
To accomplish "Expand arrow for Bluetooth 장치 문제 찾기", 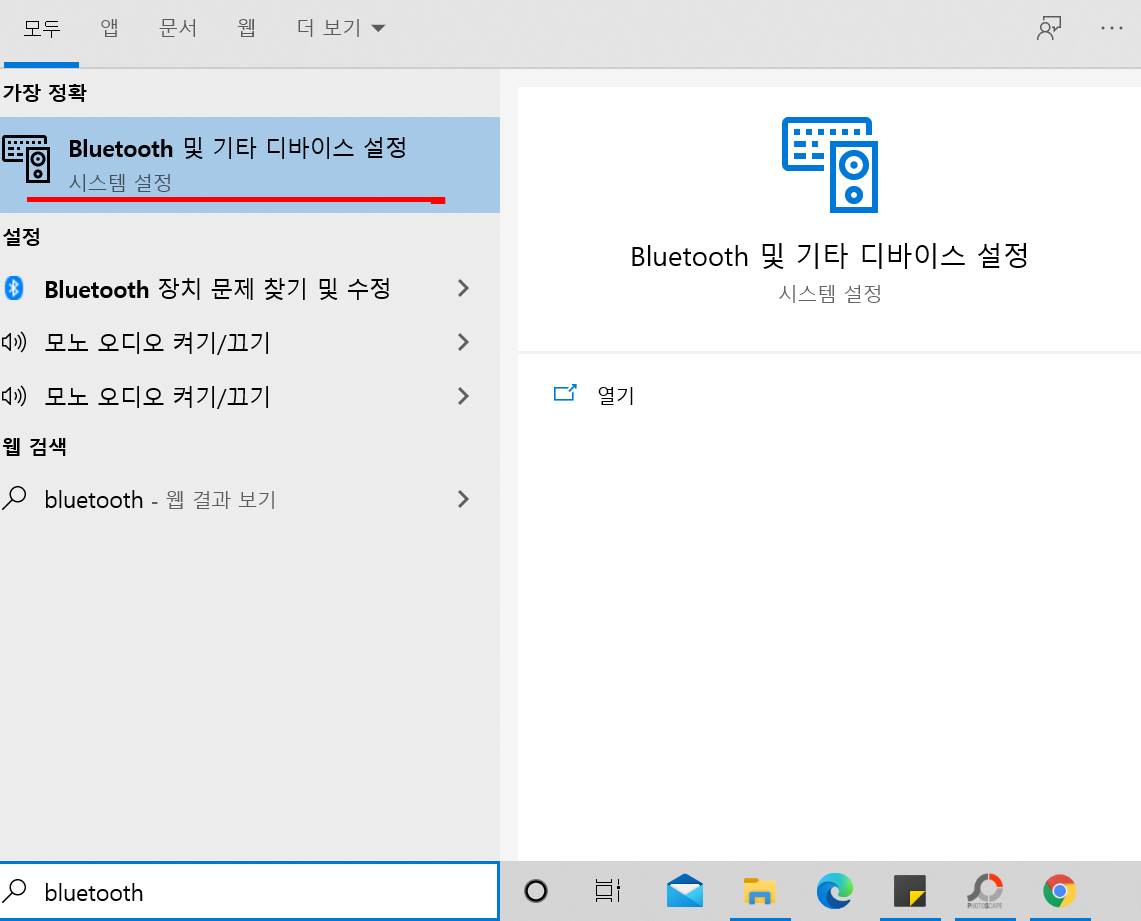I will [463, 288].
